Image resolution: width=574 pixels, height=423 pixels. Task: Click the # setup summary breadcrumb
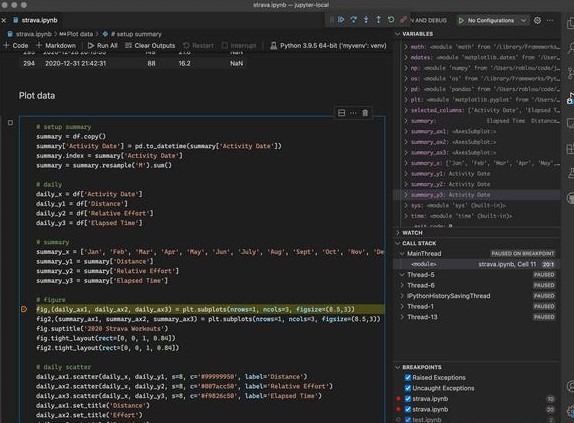click(132, 34)
